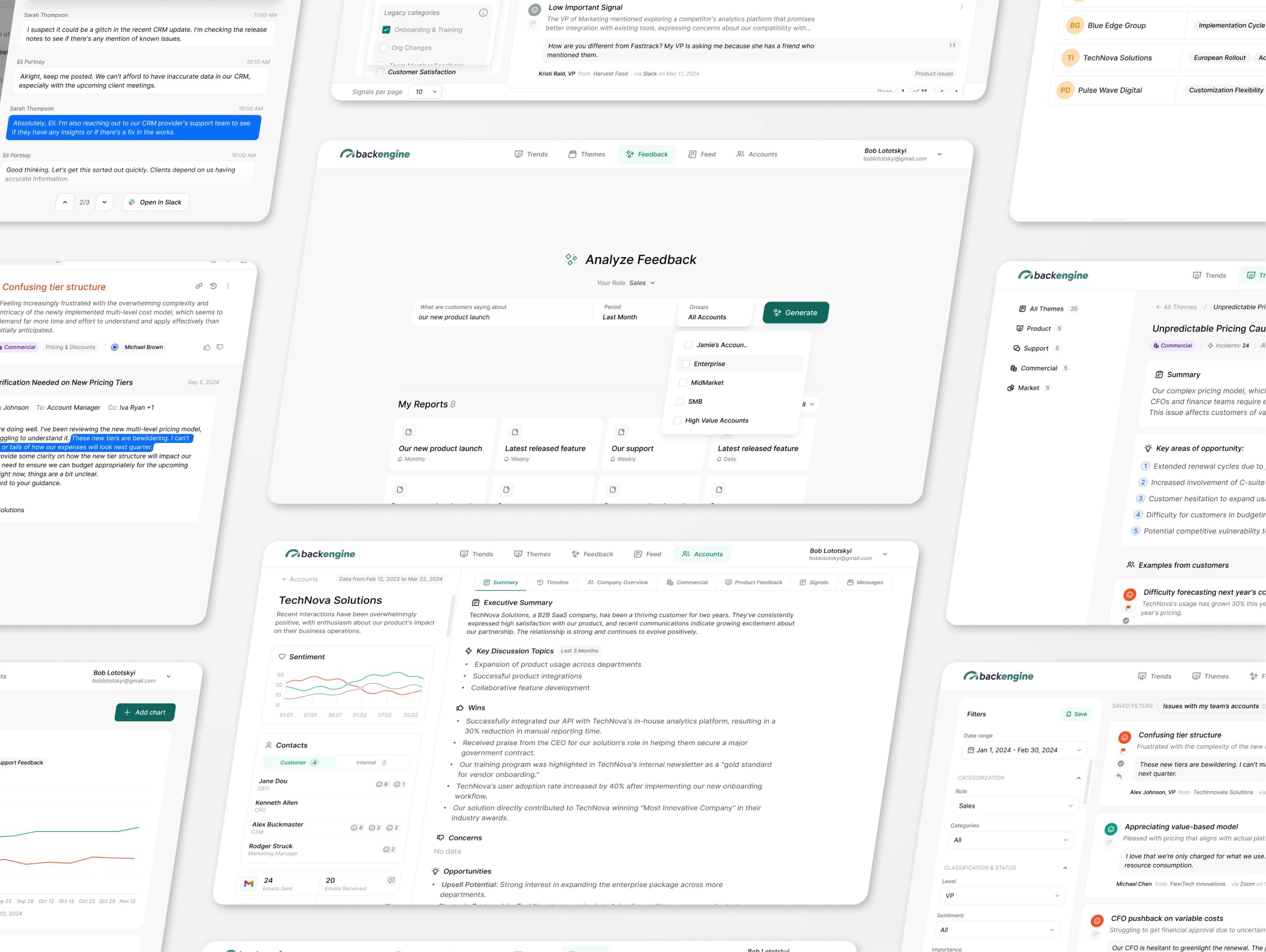Screen dimensions: 1266x952
Task: Click backengine logo in the Accounts window
Action: [320, 554]
